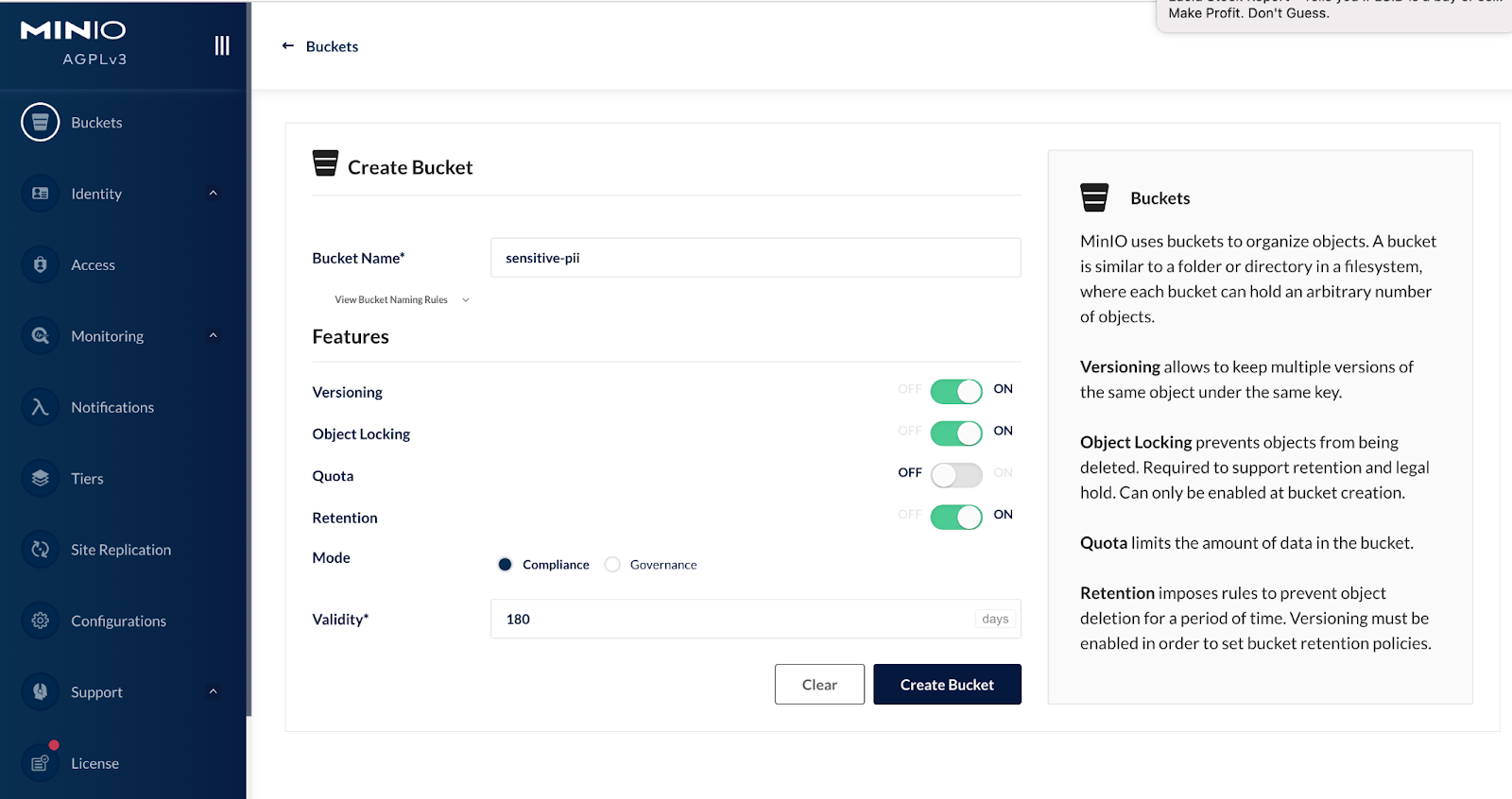This screenshot has width=1512, height=799.
Task: Collapse sidebar using the menu bars icon
Action: (222, 45)
